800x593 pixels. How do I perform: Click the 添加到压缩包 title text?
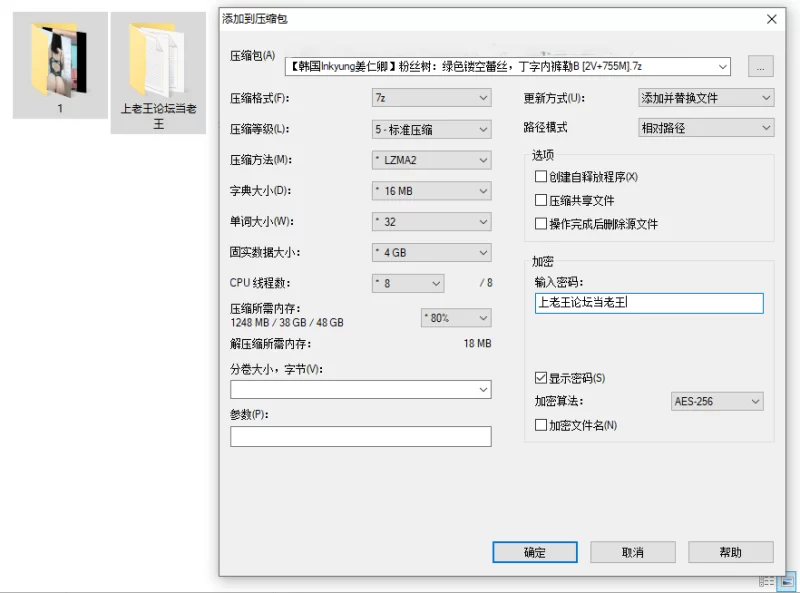click(x=255, y=19)
